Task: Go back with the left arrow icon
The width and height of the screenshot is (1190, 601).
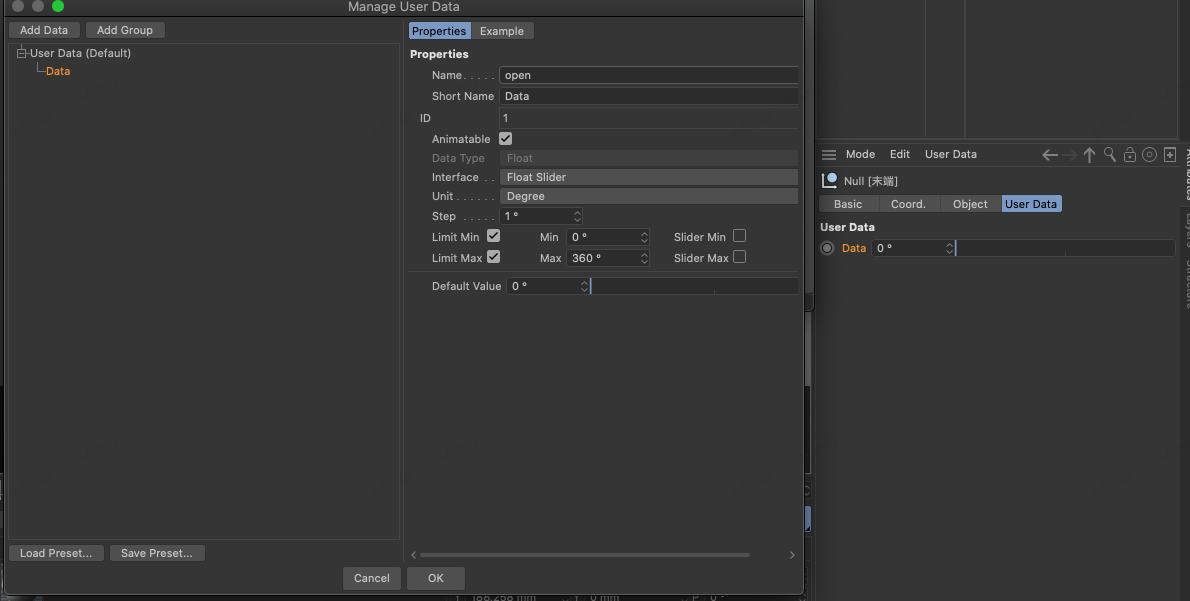Action: (1050, 155)
